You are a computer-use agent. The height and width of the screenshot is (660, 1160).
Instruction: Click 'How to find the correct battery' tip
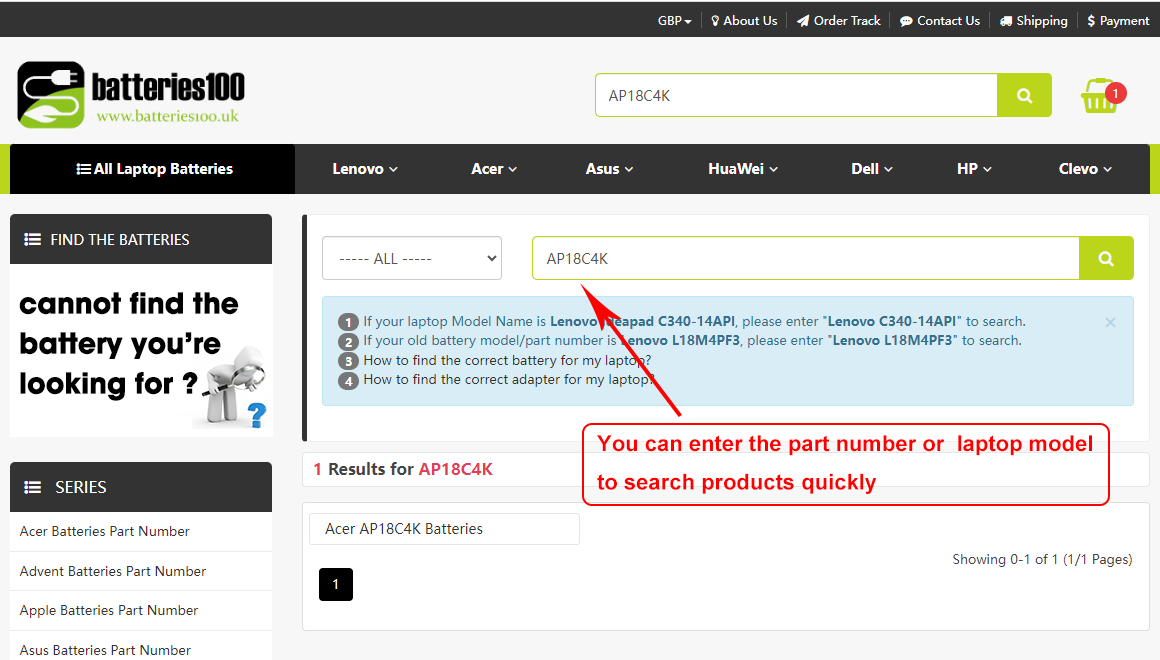pyautogui.click(x=507, y=360)
